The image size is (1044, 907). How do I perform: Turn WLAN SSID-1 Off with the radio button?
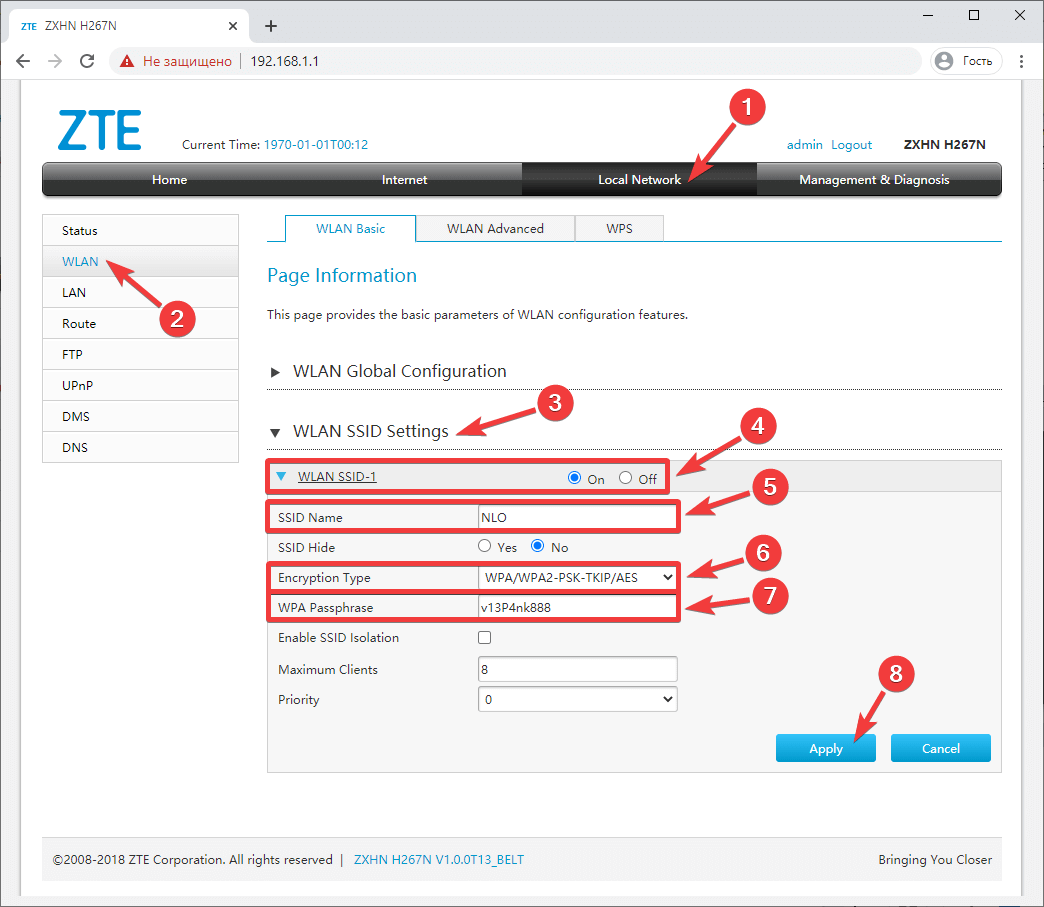coord(624,478)
